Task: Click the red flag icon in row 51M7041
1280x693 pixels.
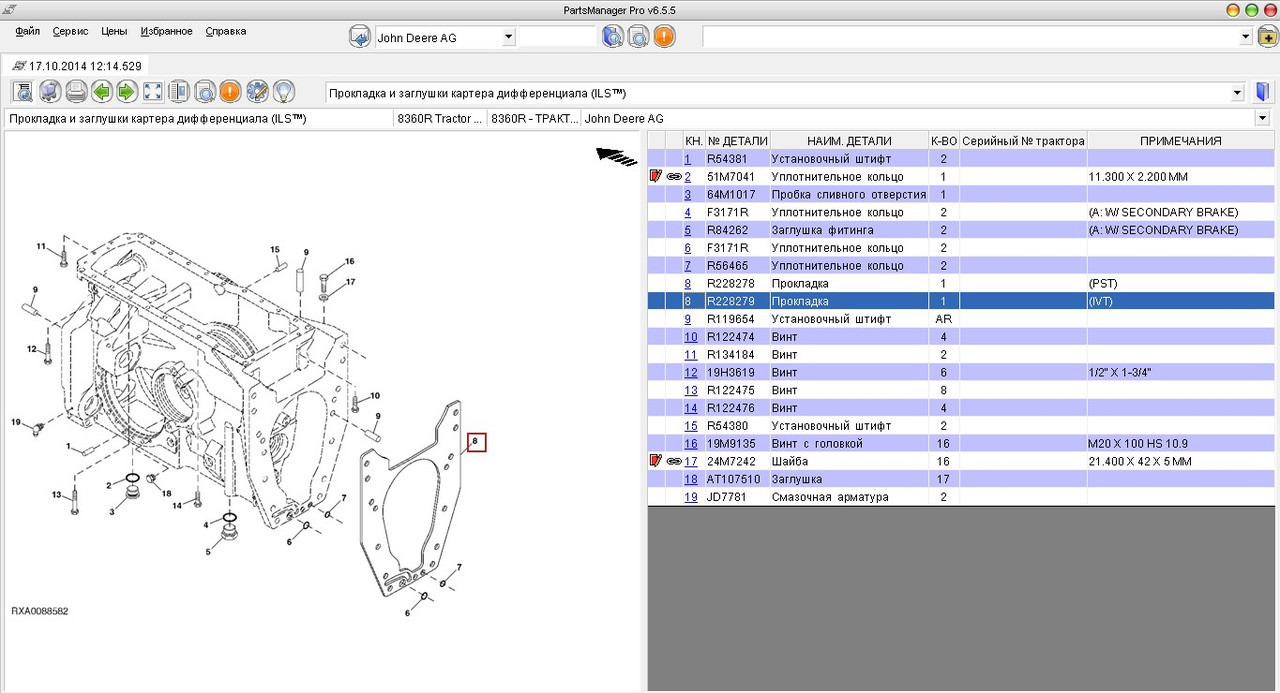Action: pyautogui.click(x=656, y=176)
